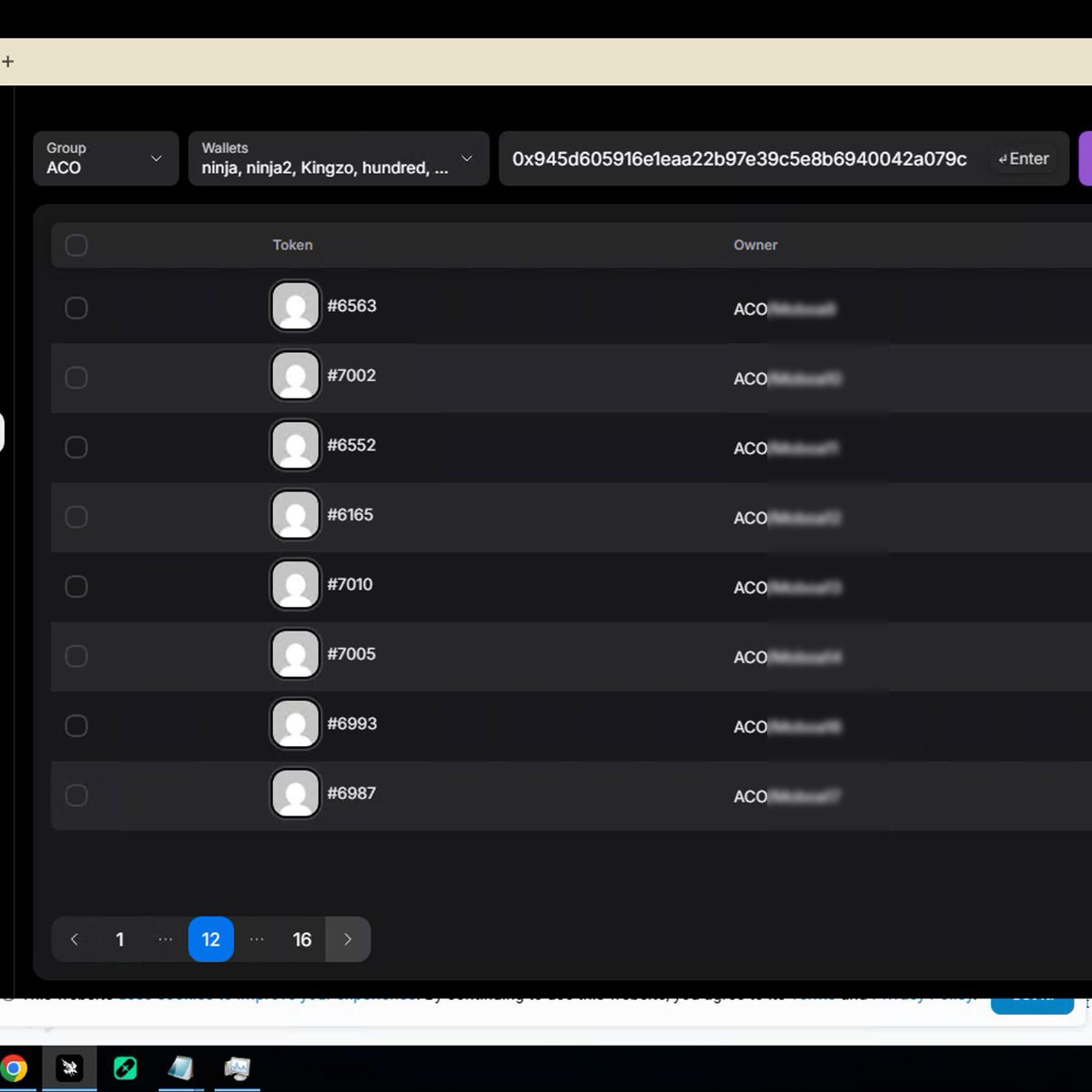Check the box for token #6987
Screen dimensions: 1092x1092
(76, 795)
